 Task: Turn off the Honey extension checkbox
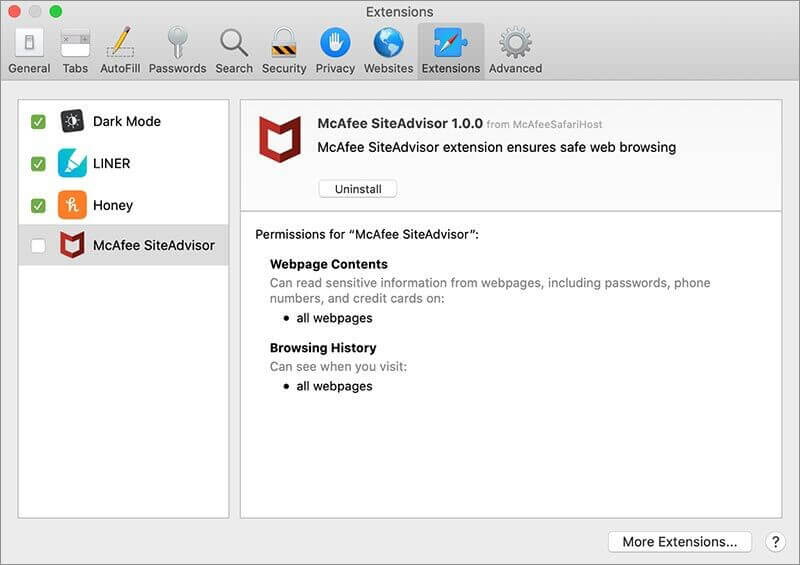point(38,206)
